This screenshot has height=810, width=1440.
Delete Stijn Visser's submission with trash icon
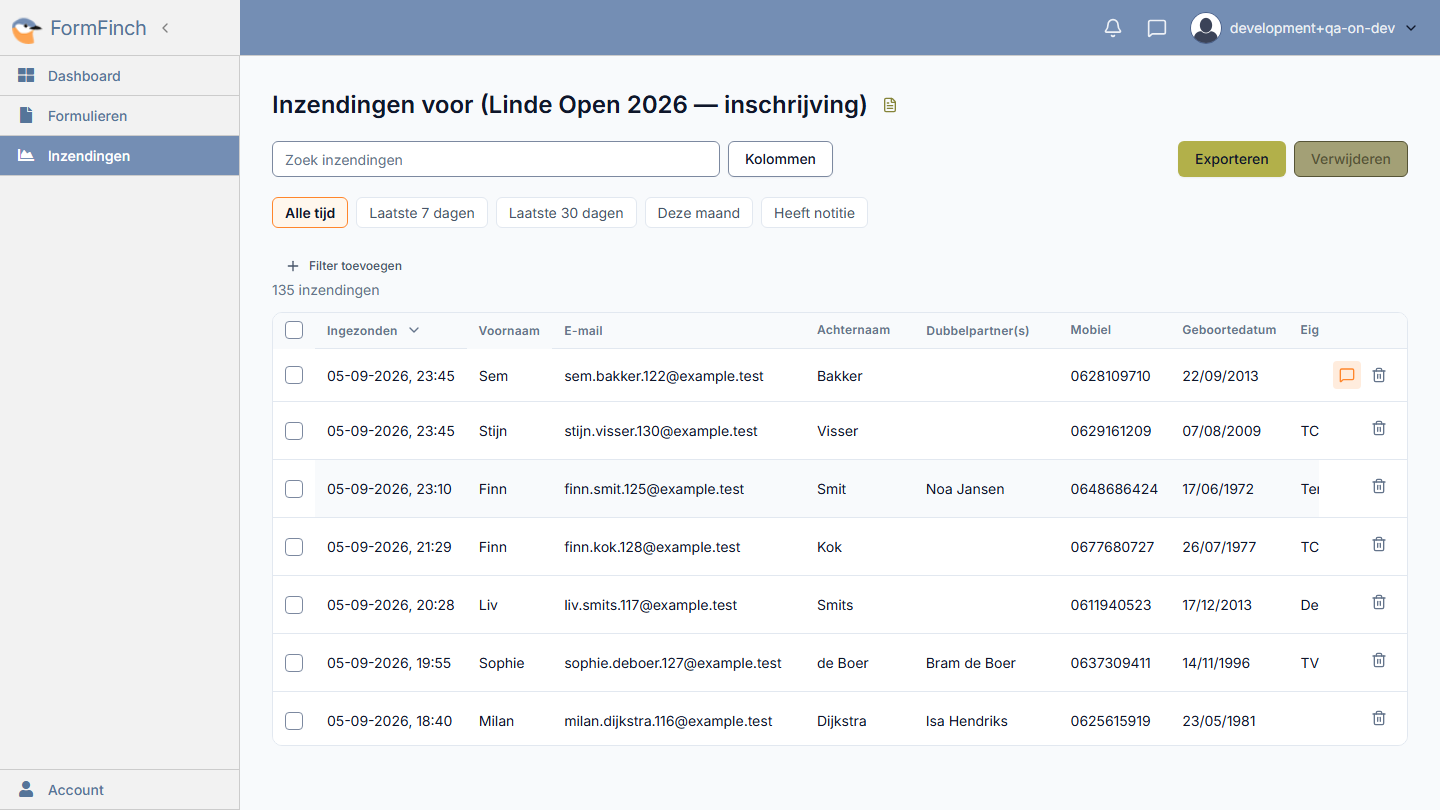1379,428
